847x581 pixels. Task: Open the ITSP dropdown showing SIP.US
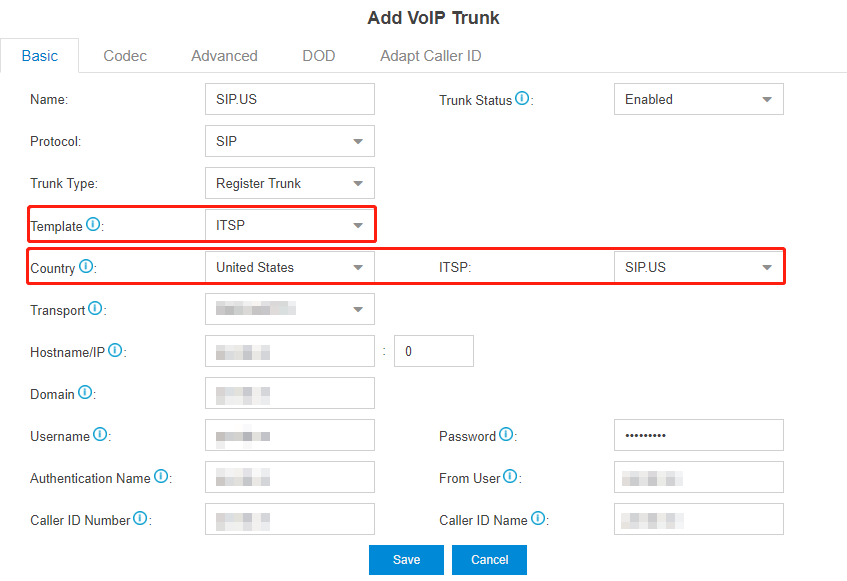click(698, 267)
